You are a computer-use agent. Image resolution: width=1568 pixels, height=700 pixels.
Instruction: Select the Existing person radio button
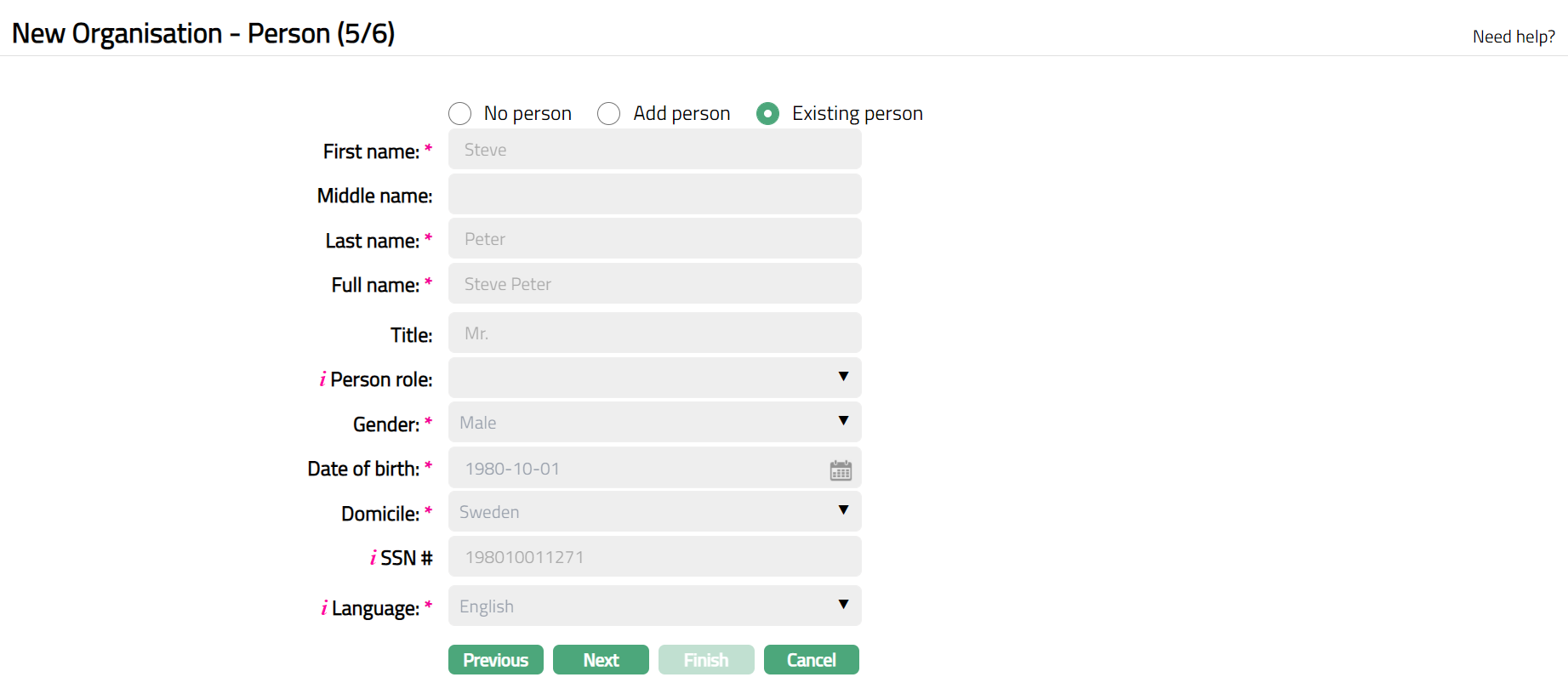(x=767, y=114)
